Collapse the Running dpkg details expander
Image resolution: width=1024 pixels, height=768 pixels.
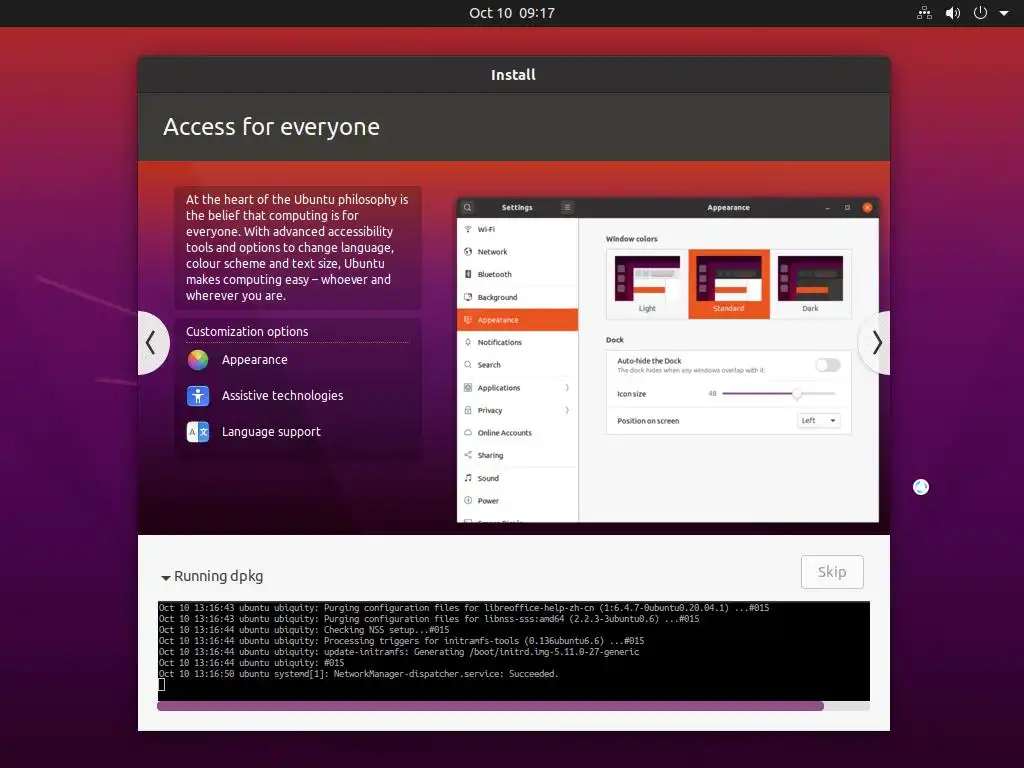tap(166, 577)
